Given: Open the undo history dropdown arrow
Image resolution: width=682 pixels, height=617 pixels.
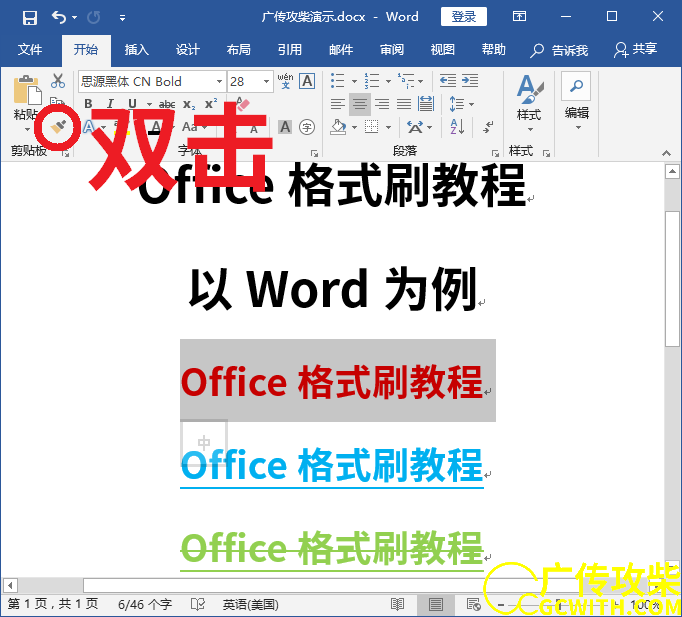Looking at the screenshot, I should [x=74, y=18].
